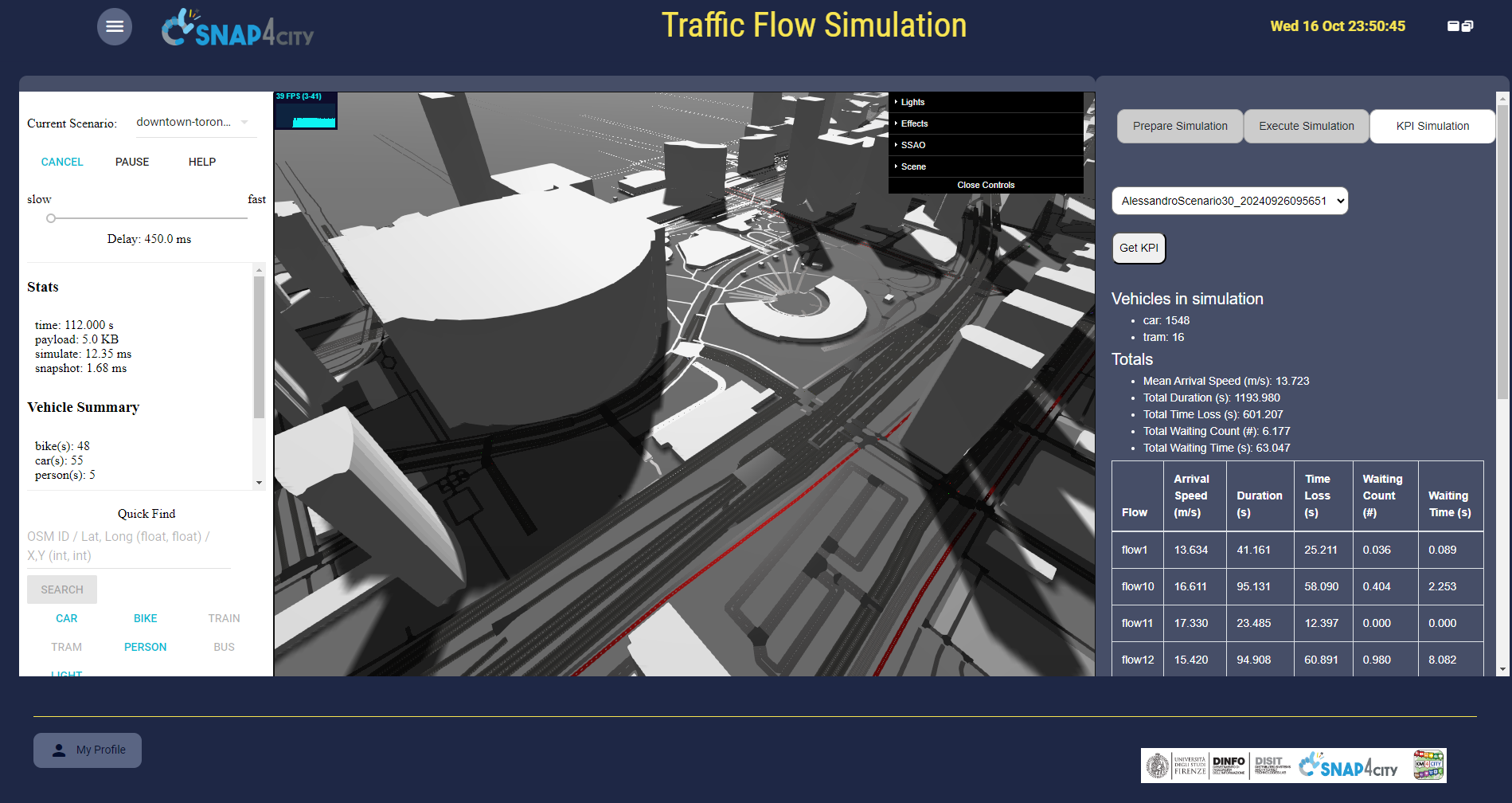Switch to the Prepare Simulation tab
The height and width of the screenshot is (803, 1512).
(1180, 126)
